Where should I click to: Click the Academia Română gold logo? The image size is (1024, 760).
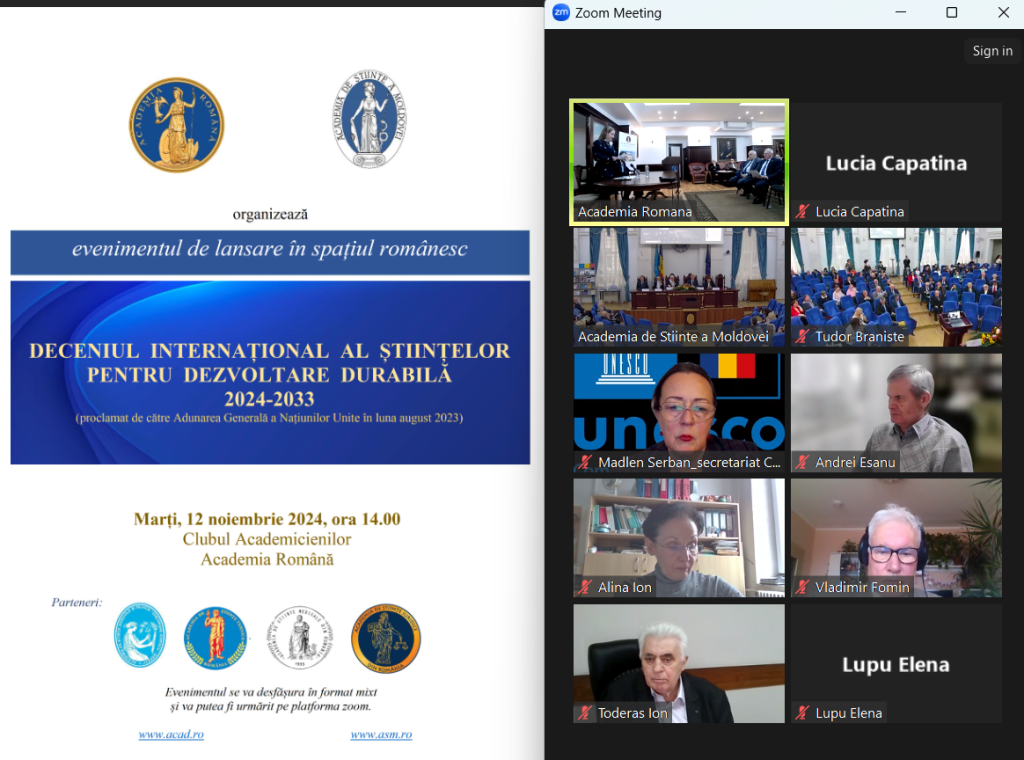(x=176, y=125)
